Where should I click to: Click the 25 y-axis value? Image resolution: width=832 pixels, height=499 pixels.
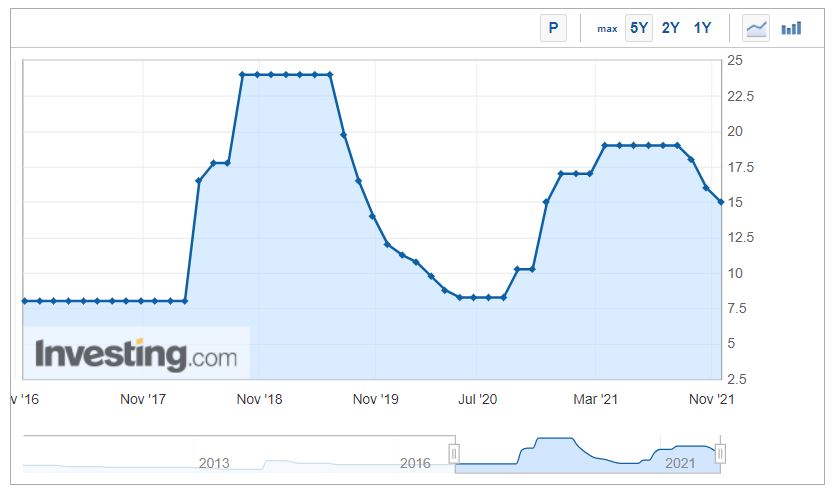[735, 61]
